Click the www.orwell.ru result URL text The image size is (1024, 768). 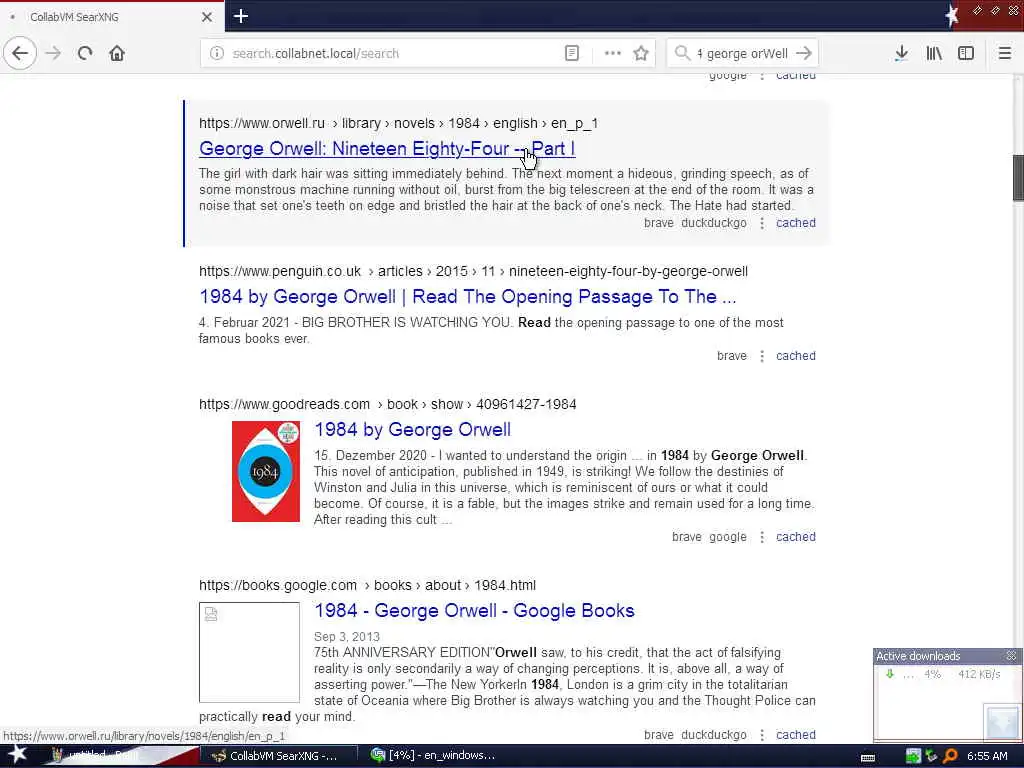point(398,123)
